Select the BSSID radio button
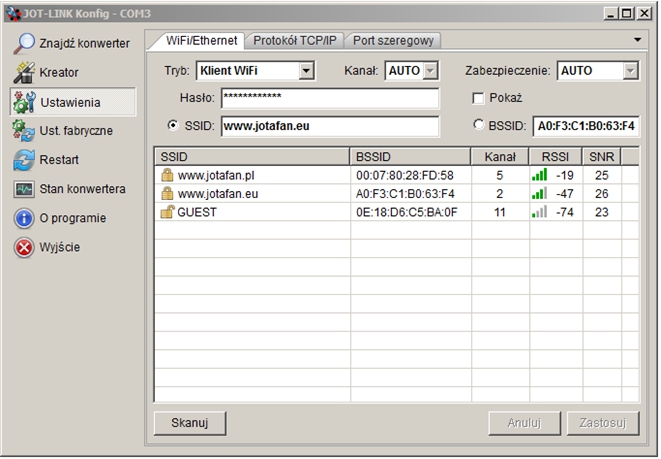This screenshot has width=661, height=459. click(x=479, y=126)
